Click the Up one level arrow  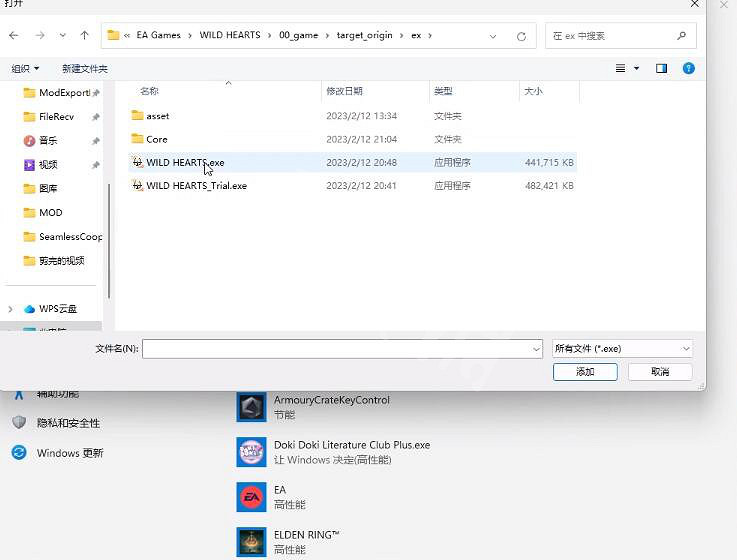click(85, 36)
